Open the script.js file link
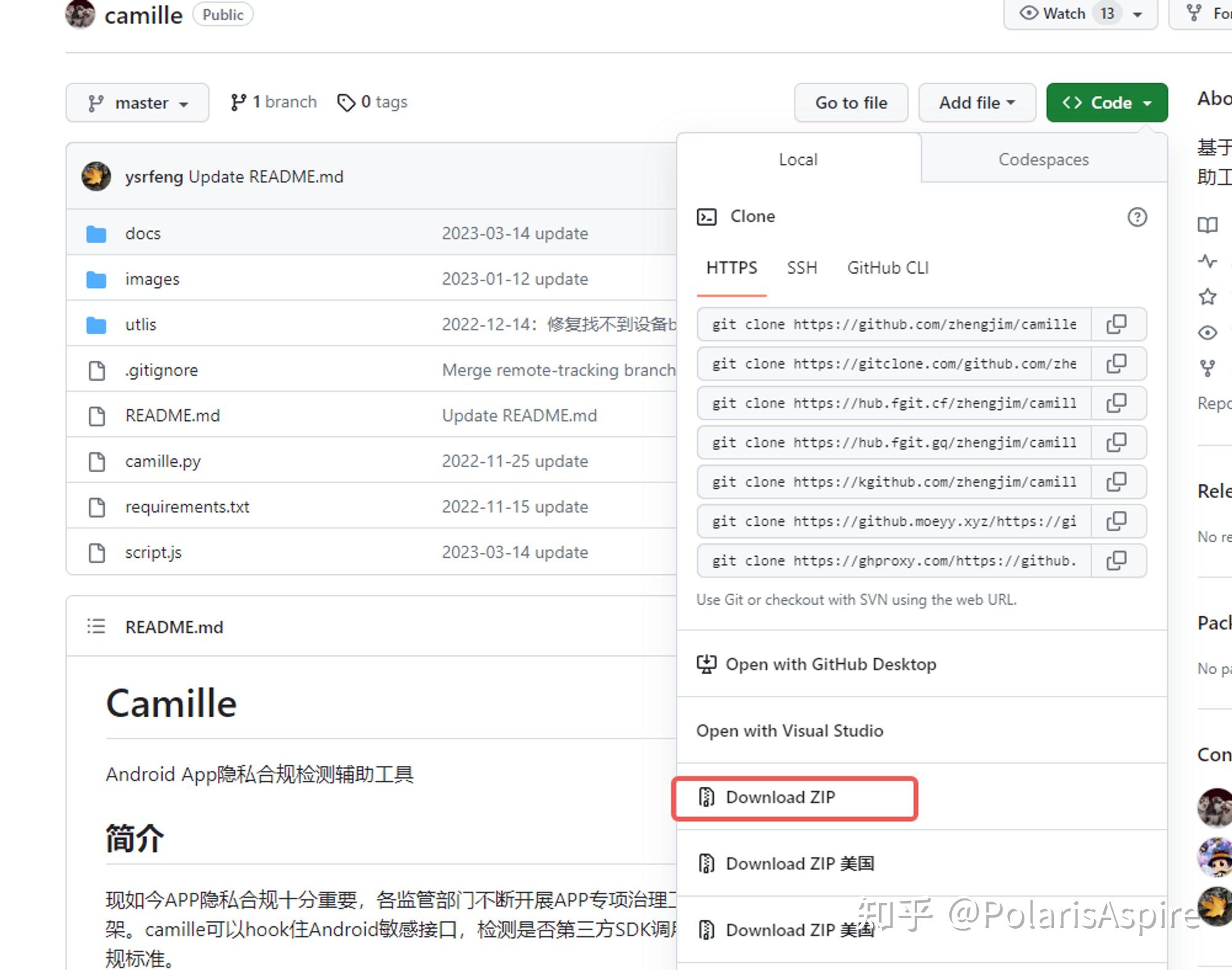Image resolution: width=1232 pixels, height=970 pixels. pyautogui.click(x=153, y=552)
